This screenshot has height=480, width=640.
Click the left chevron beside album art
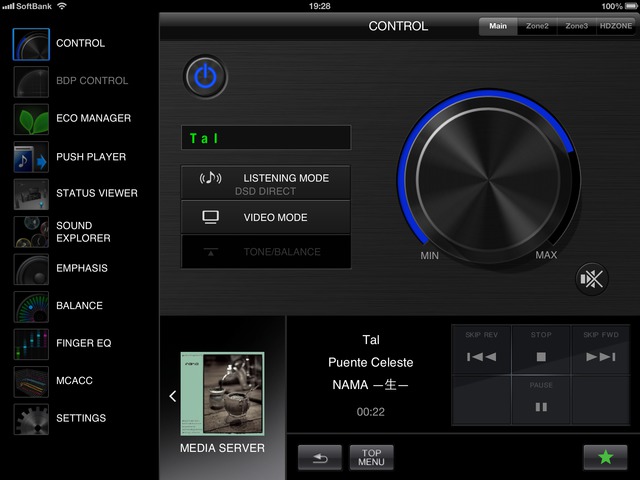point(173,396)
